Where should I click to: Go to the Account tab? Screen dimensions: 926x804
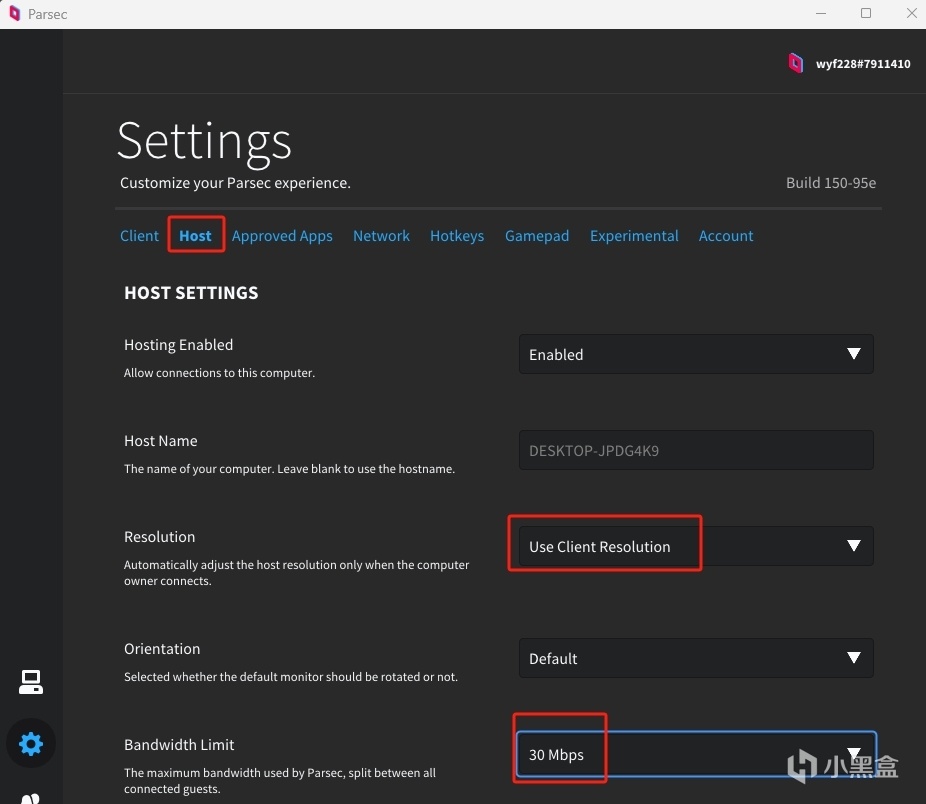726,236
